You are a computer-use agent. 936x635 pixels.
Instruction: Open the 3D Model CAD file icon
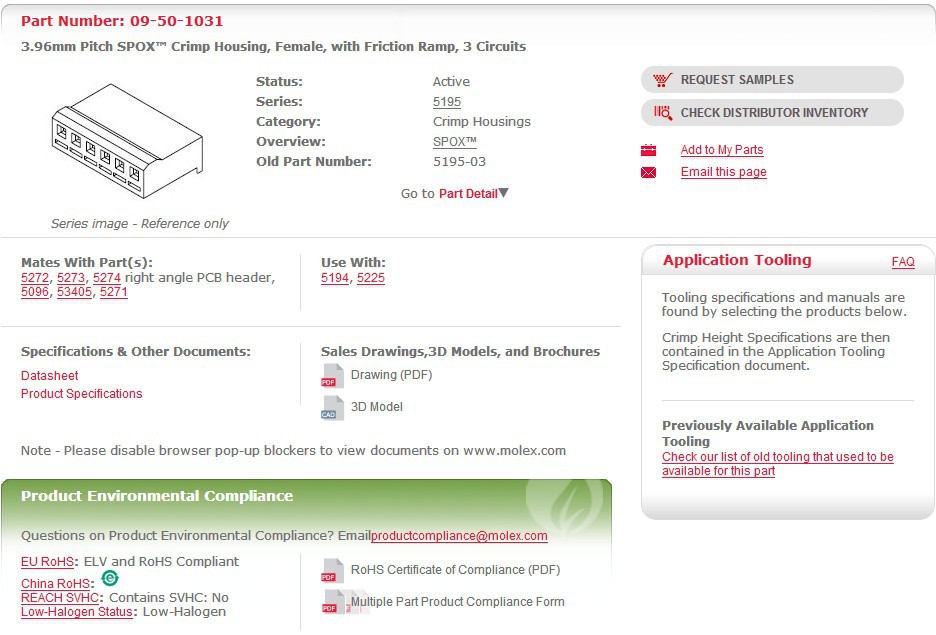click(332, 408)
